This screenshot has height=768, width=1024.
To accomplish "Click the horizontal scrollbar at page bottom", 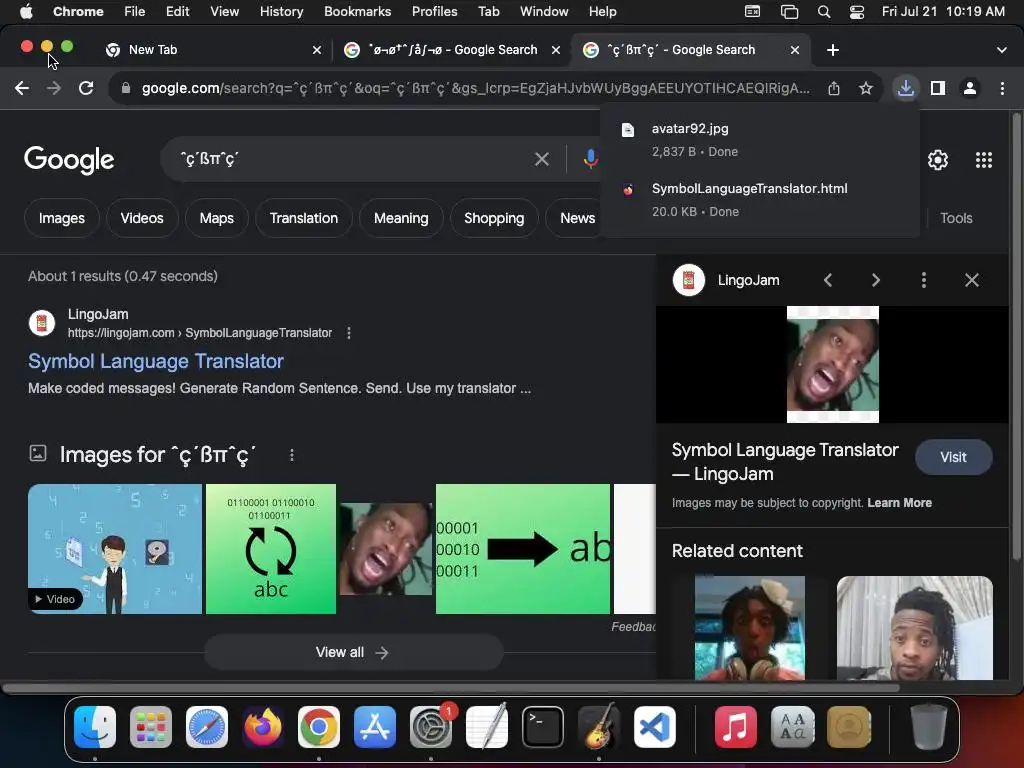I will pyautogui.click(x=451, y=688).
